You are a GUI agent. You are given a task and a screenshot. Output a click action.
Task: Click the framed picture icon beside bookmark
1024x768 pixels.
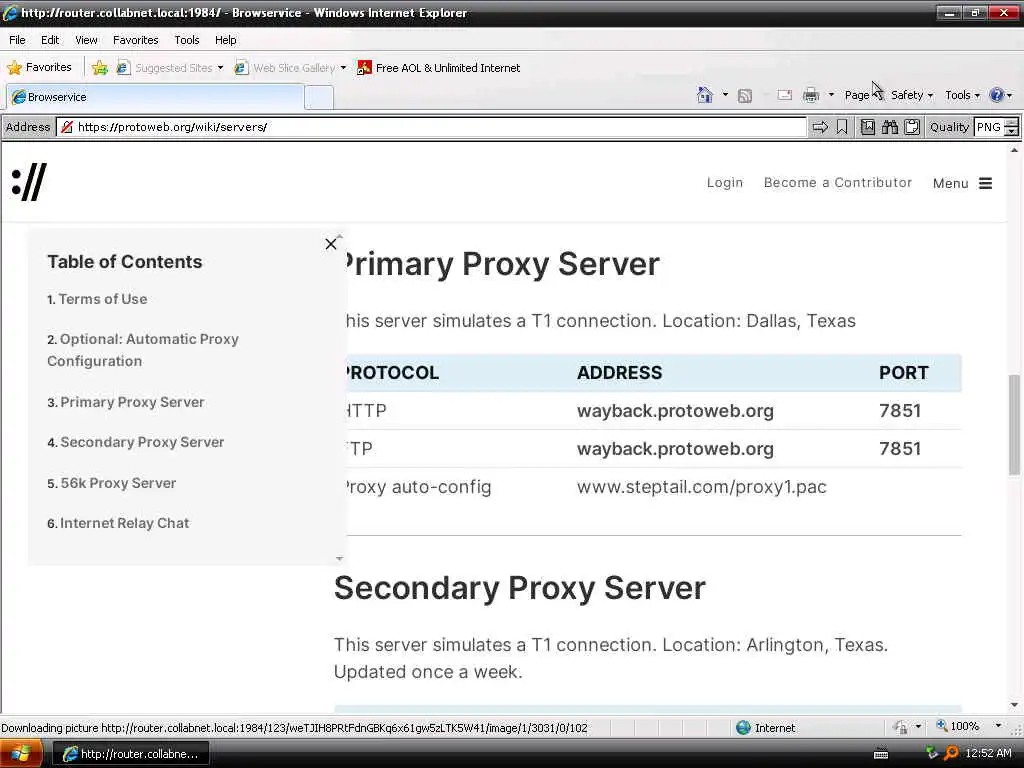click(867, 127)
